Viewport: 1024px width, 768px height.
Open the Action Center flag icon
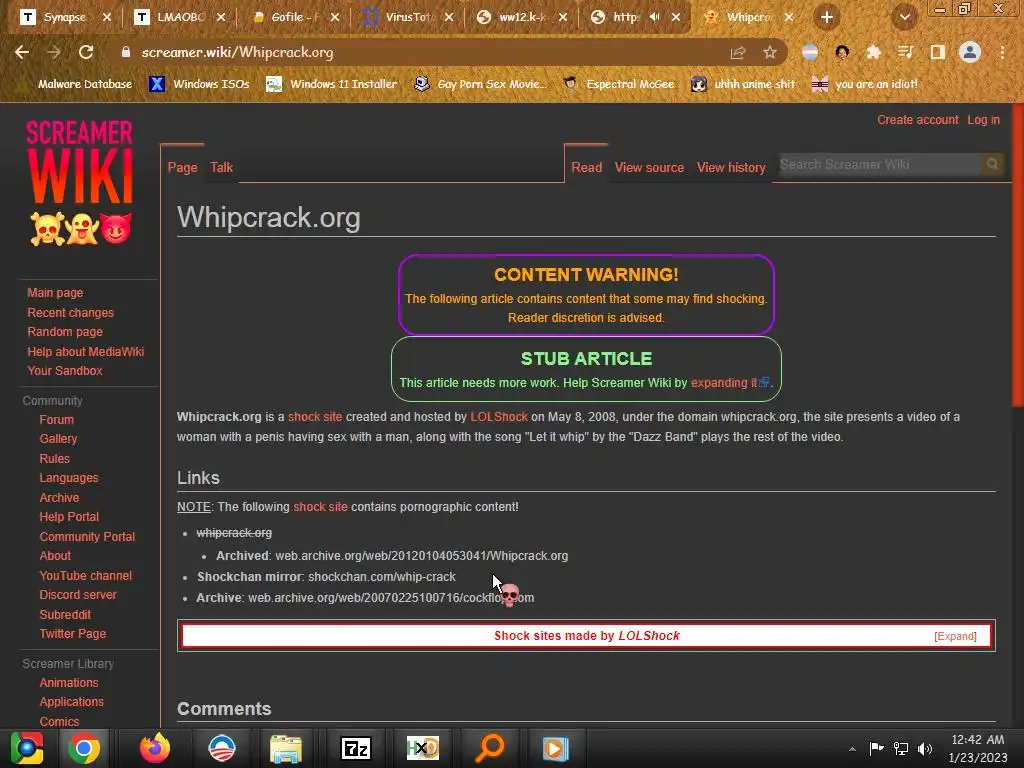click(x=876, y=748)
